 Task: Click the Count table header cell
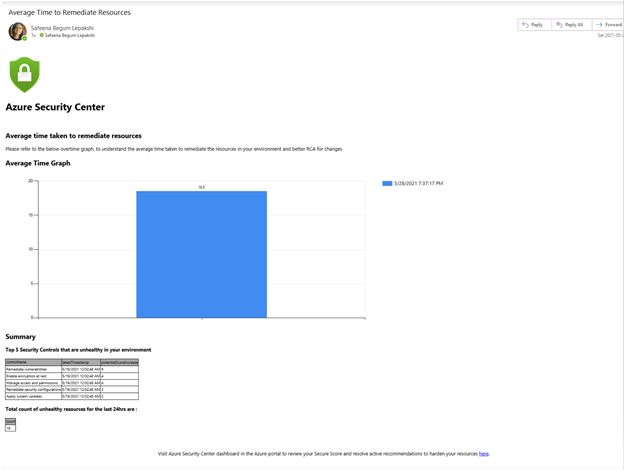coord(11,422)
